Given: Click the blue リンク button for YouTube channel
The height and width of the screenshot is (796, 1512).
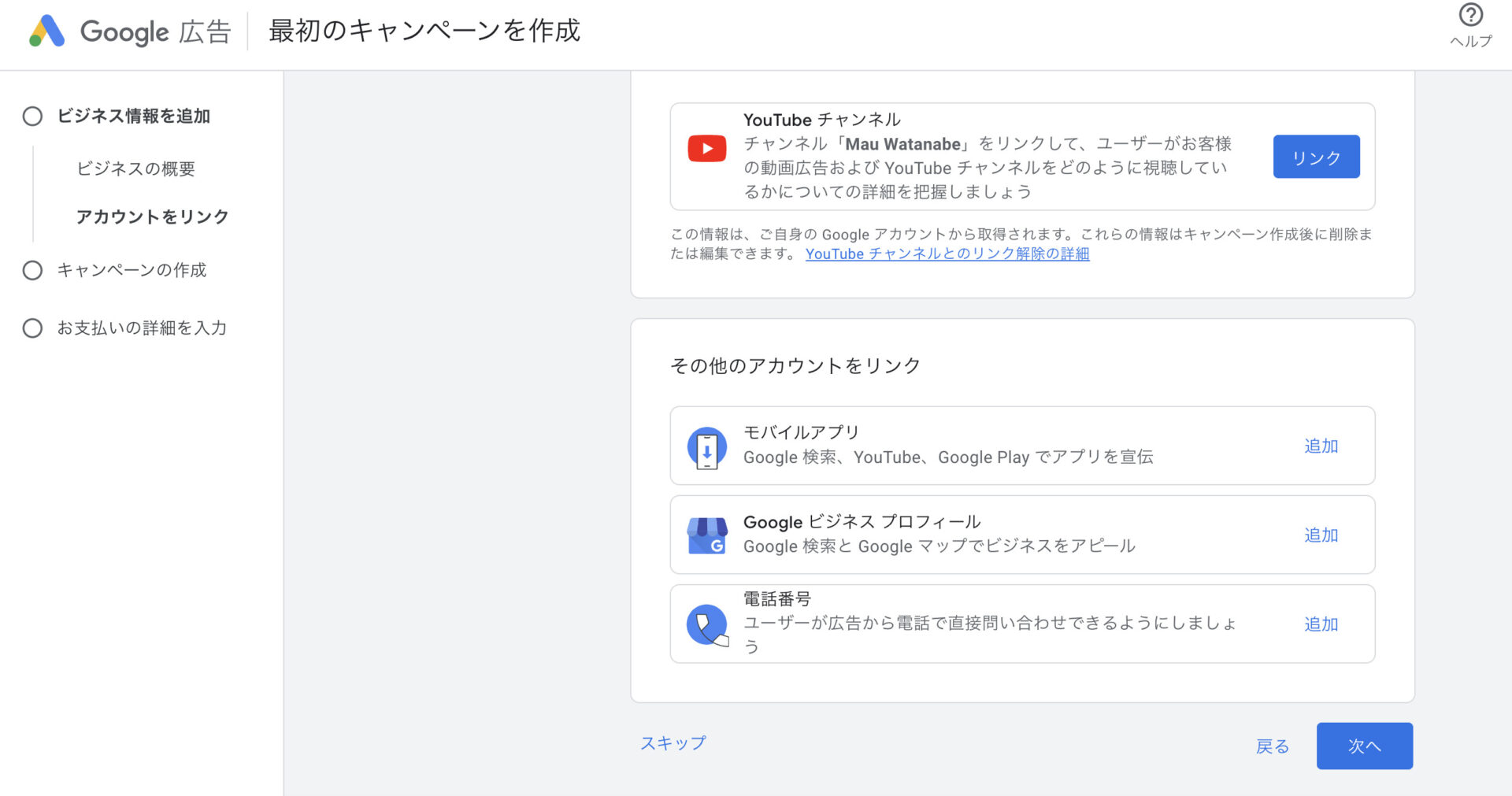Looking at the screenshot, I should (x=1316, y=157).
